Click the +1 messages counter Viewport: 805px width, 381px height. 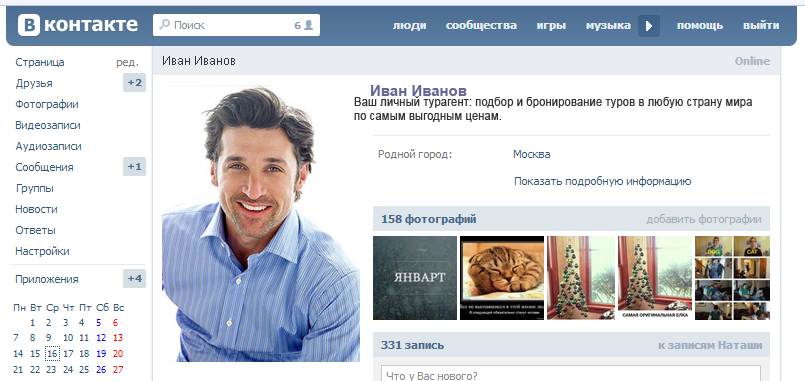(x=135, y=166)
